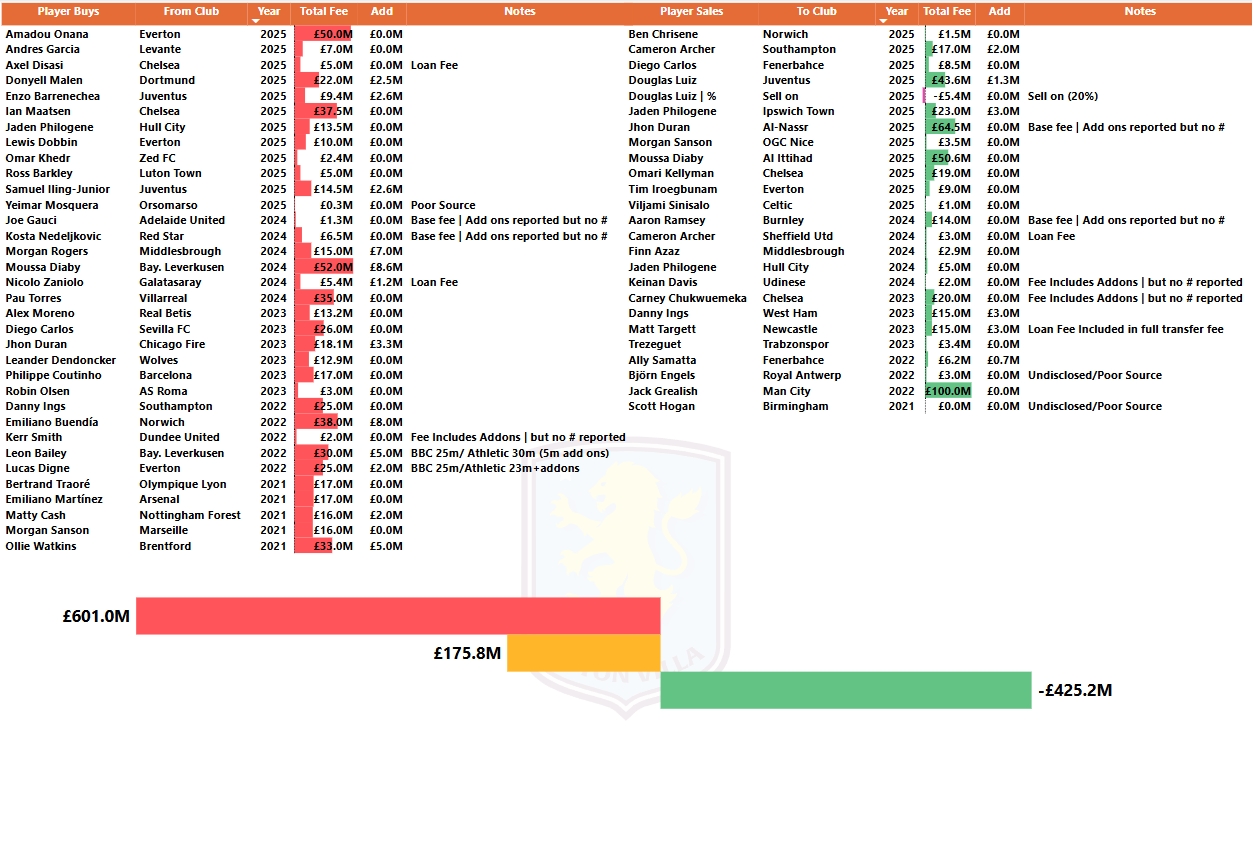Click the Total Fee header in the Player Sales table
This screenshot has width=1252, height=841.
pyautogui.click(x=947, y=12)
